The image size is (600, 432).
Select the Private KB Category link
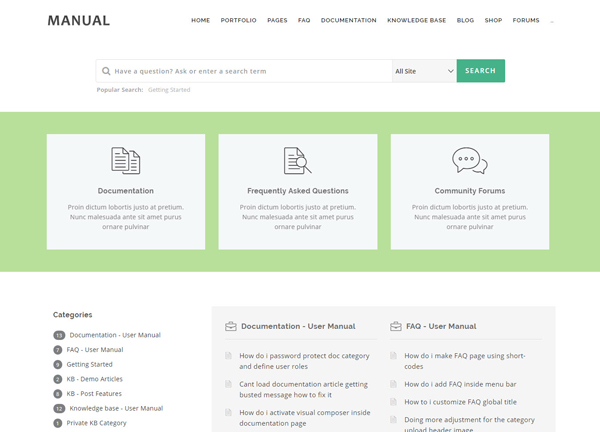point(98,423)
